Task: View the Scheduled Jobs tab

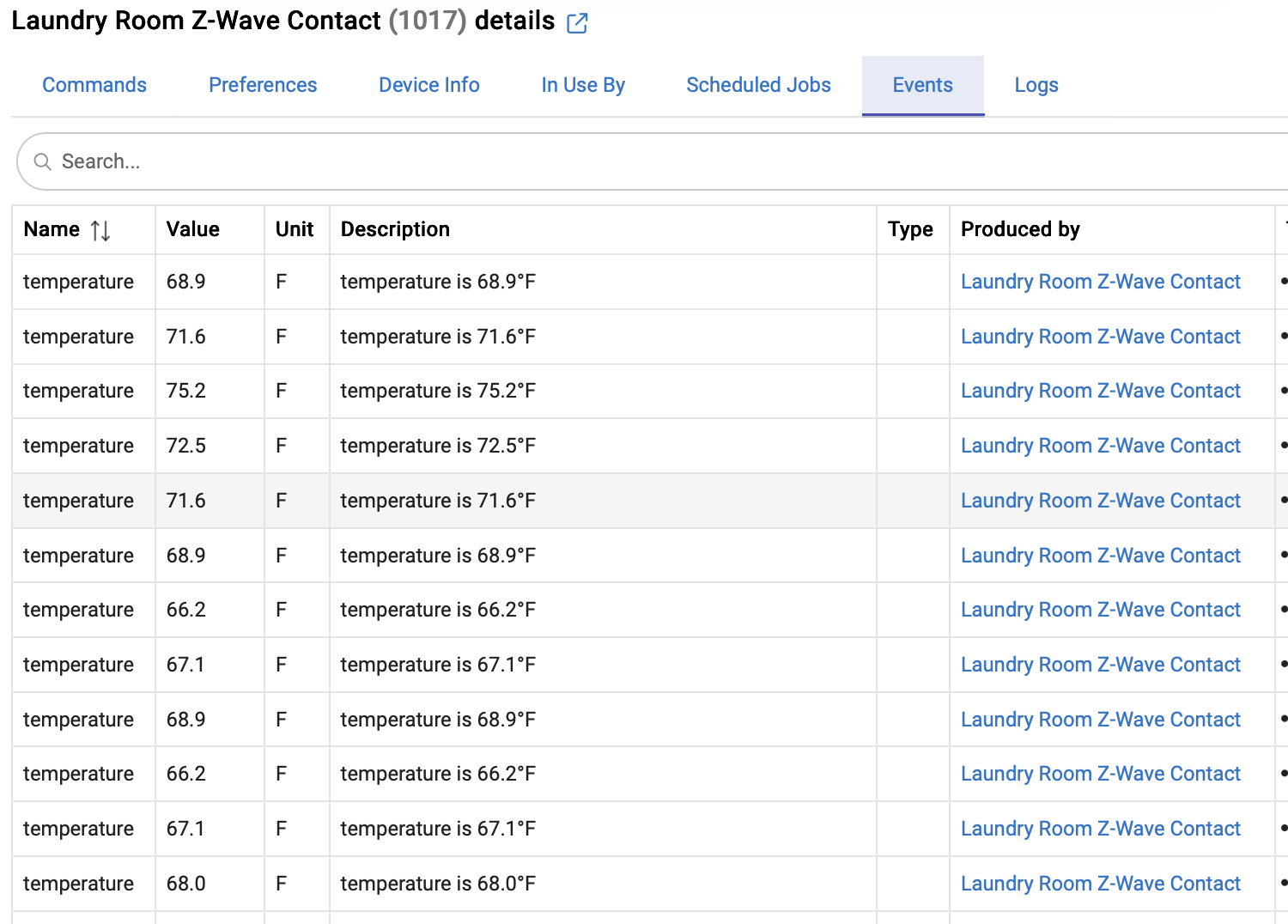Action: pyautogui.click(x=758, y=85)
